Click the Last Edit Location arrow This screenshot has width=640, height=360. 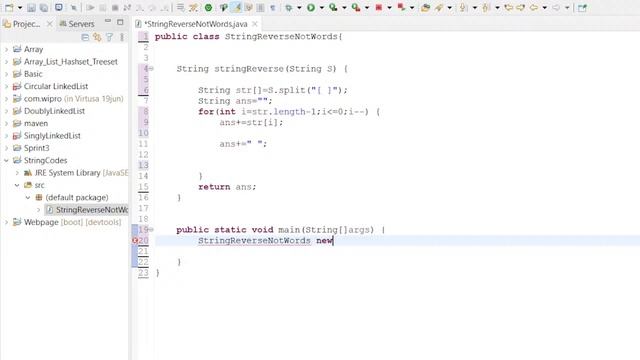pos(509,7)
